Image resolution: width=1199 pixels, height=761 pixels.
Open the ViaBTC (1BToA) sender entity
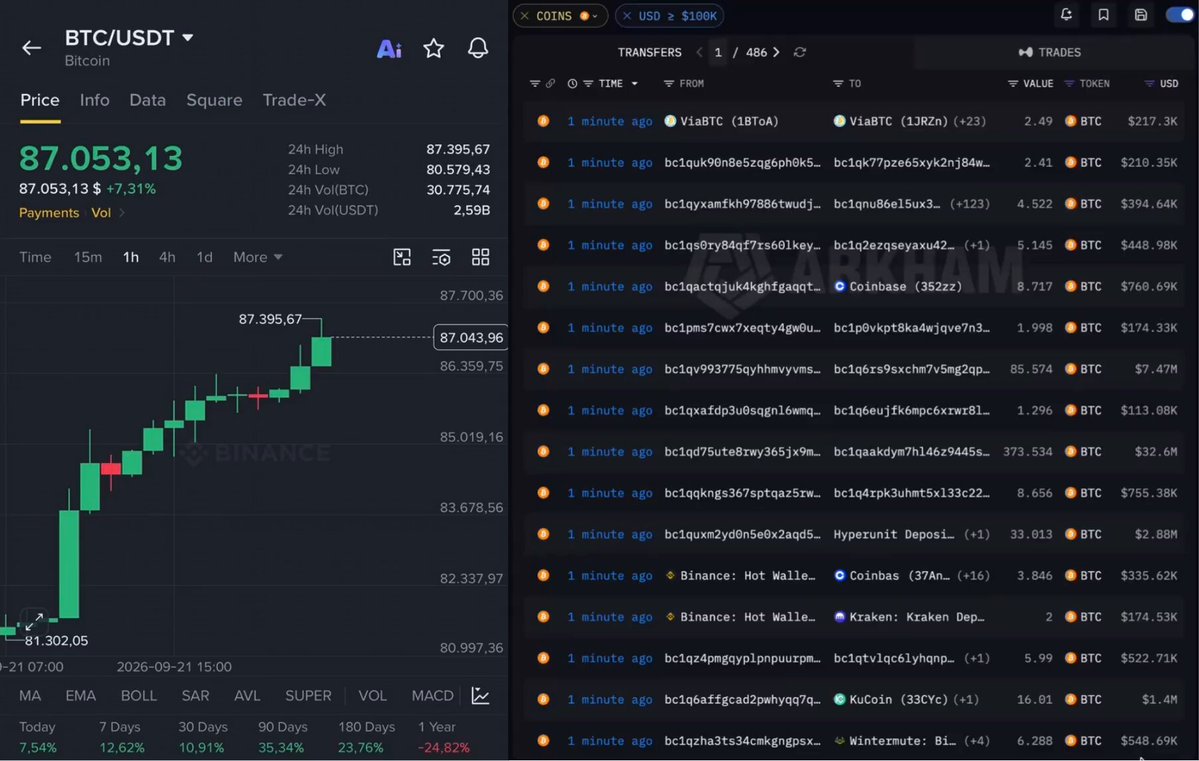click(721, 121)
